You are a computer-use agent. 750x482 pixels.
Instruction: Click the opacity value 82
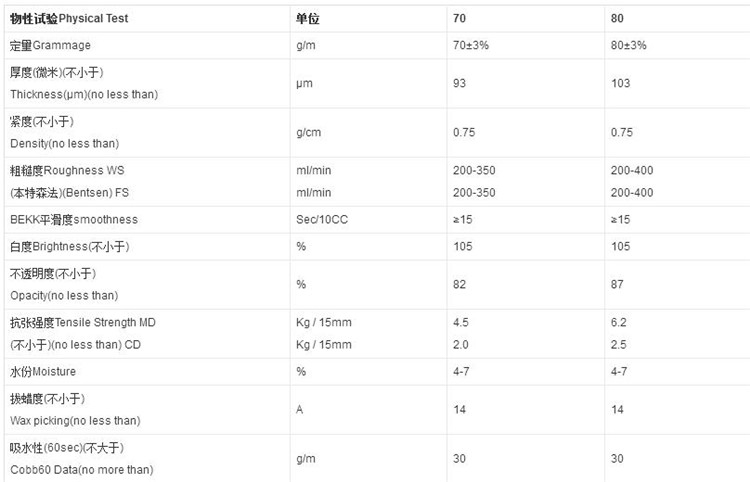tap(460, 284)
